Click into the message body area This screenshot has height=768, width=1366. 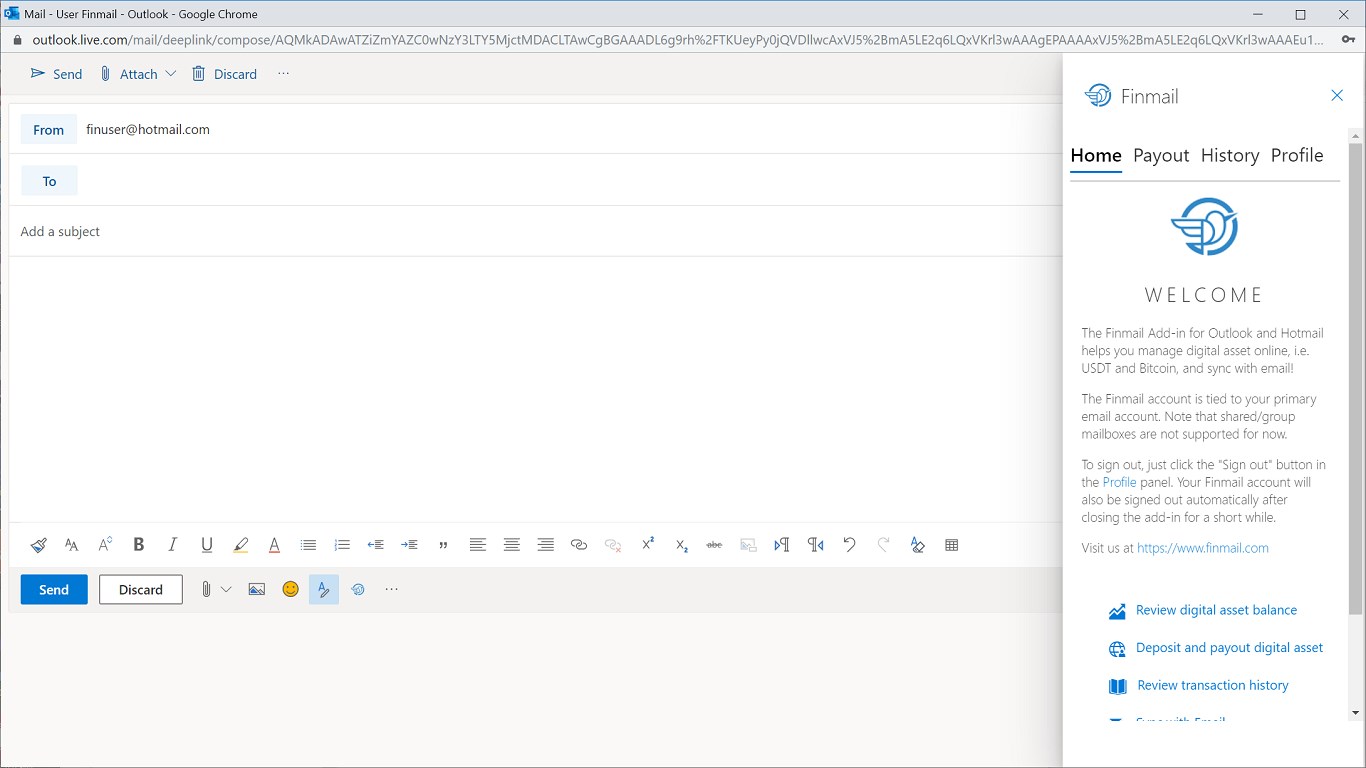pyautogui.click(x=536, y=388)
